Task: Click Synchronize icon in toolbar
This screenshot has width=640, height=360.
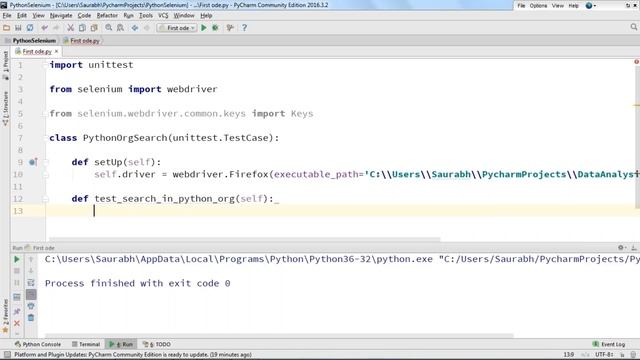Action: click(30, 28)
